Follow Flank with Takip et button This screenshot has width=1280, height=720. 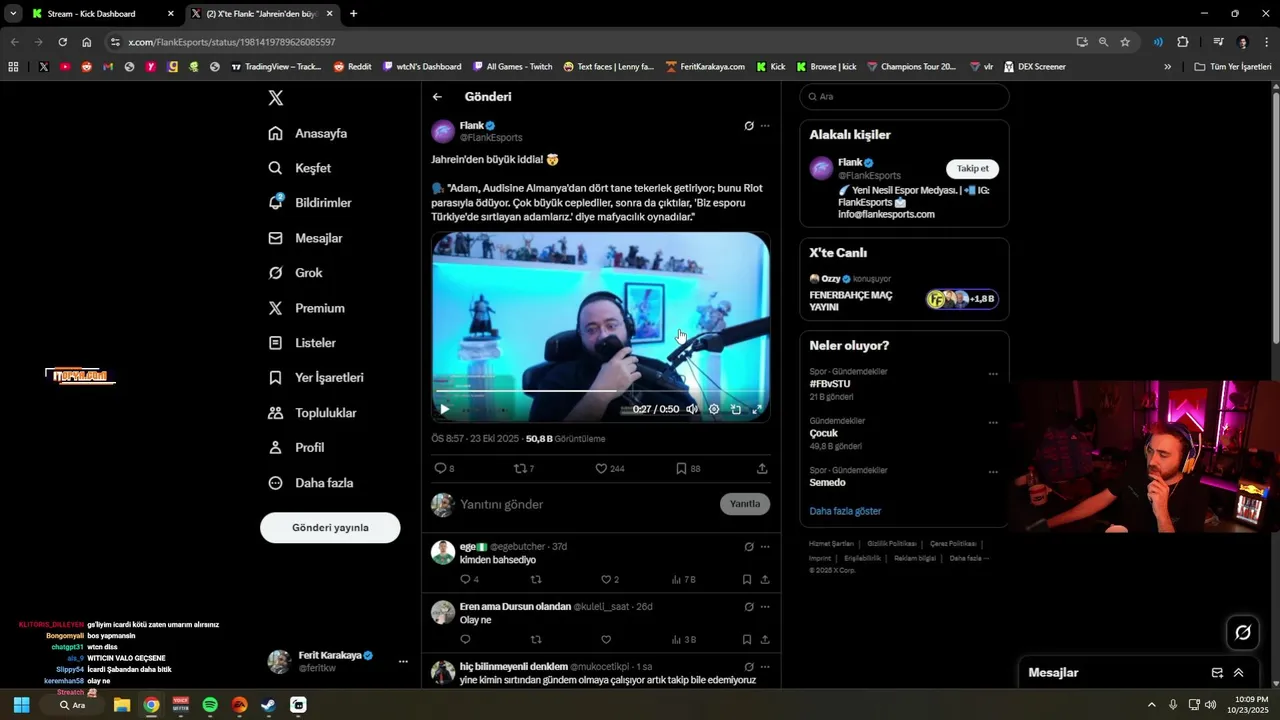pos(972,169)
